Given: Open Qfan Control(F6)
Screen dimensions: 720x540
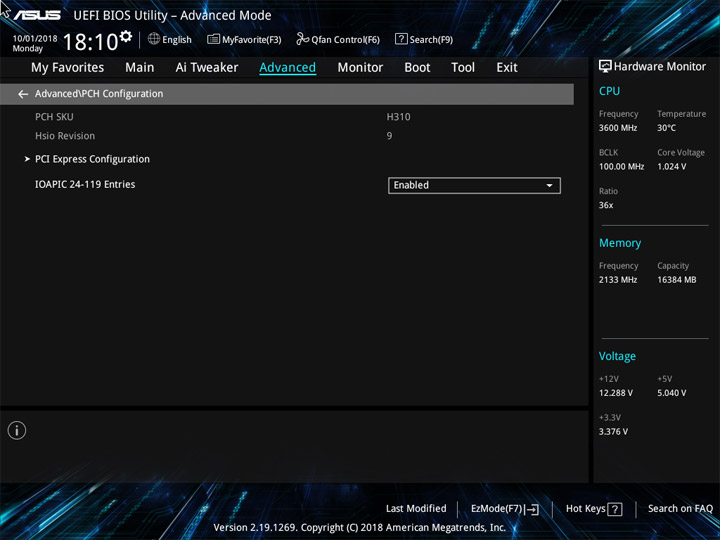Looking at the screenshot, I should coord(338,39).
